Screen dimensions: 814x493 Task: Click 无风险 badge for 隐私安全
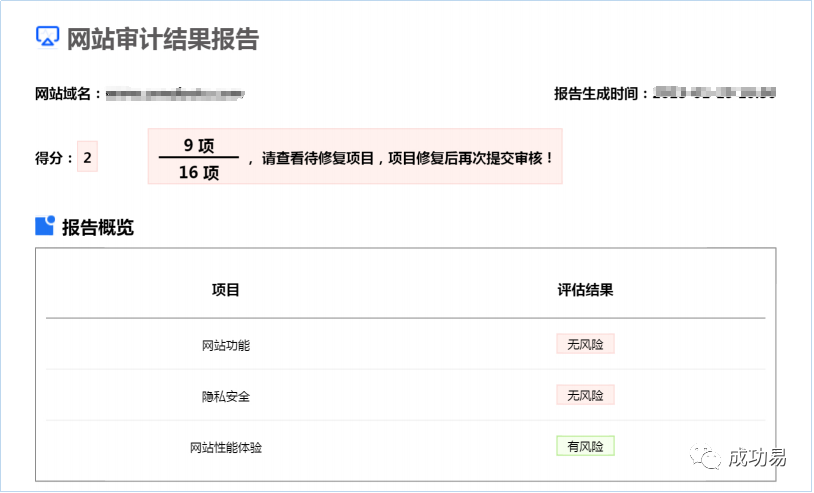coord(585,395)
